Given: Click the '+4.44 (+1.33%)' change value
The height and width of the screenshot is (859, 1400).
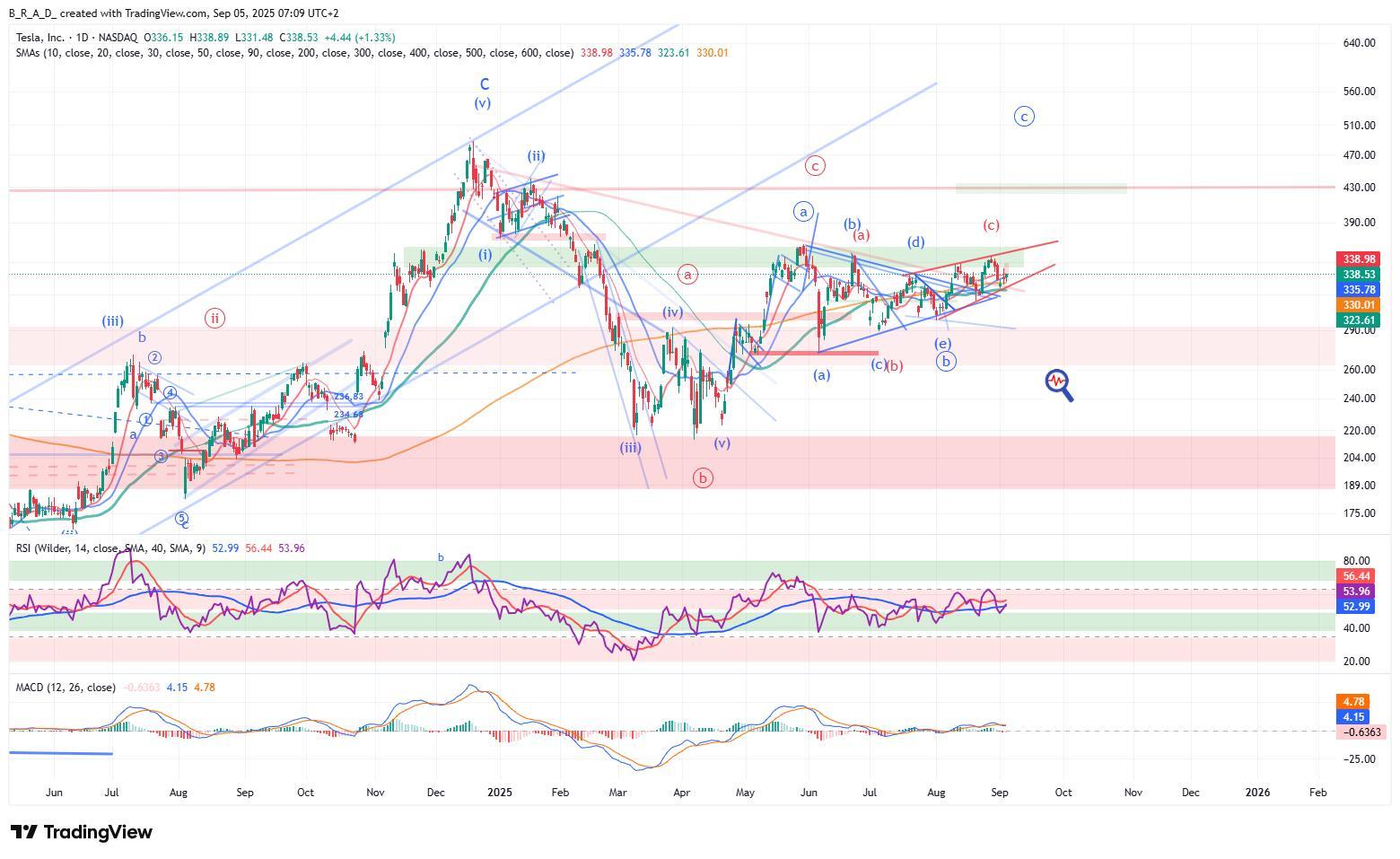Looking at the screenshot, I should coord(360,38).
